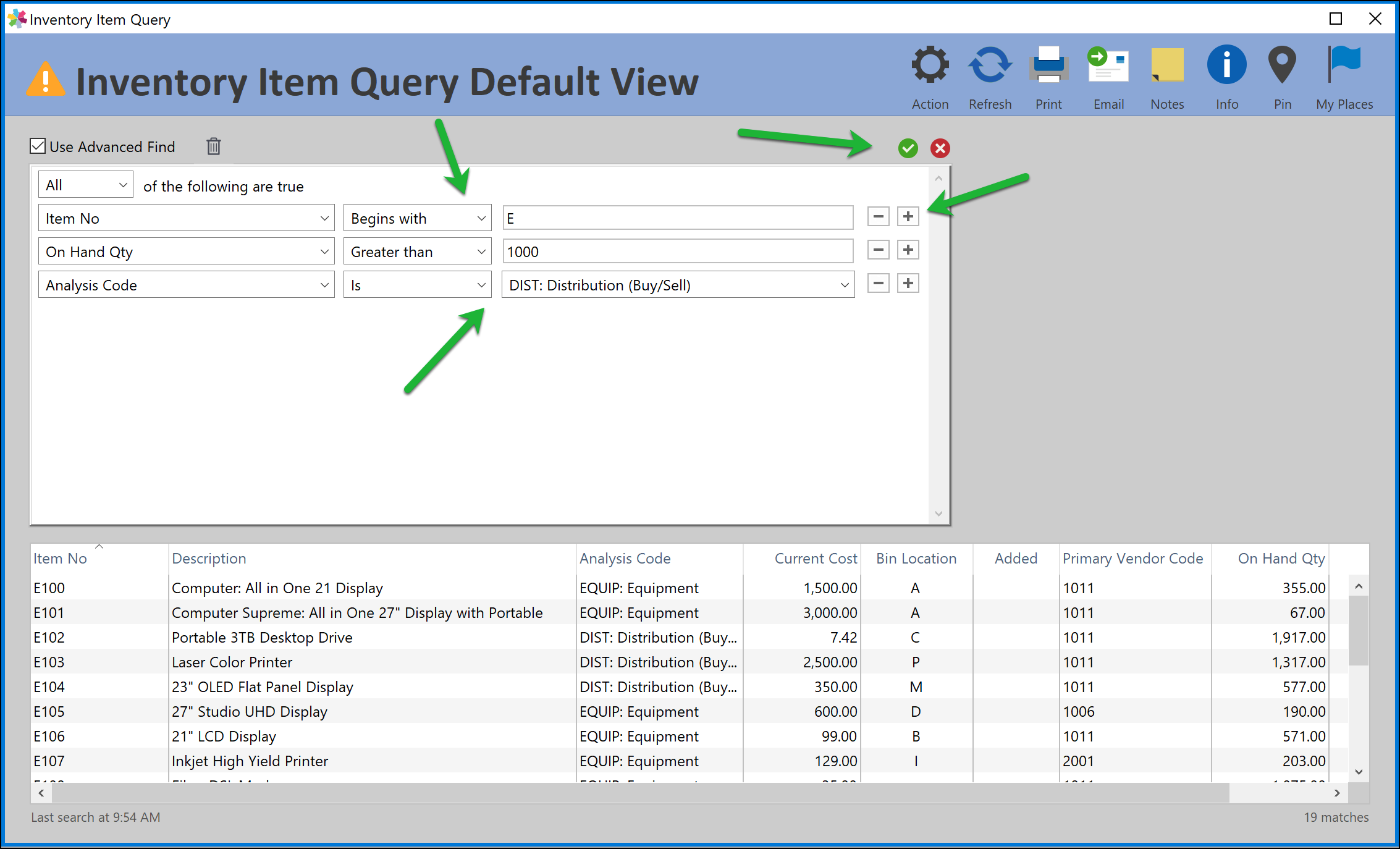Cancel the search with the red X
1400x849 pixels.
pos(940,148)
